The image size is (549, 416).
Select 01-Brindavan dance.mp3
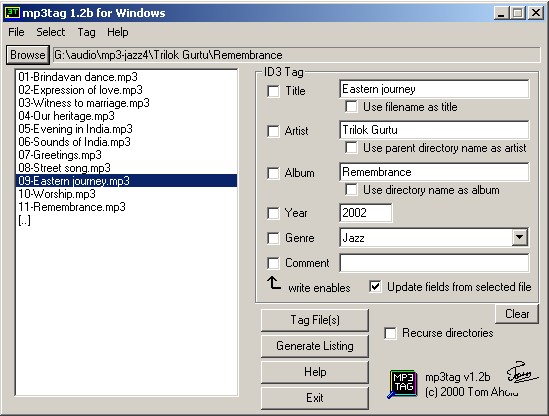pyautogui.click(x=126, y=77)
